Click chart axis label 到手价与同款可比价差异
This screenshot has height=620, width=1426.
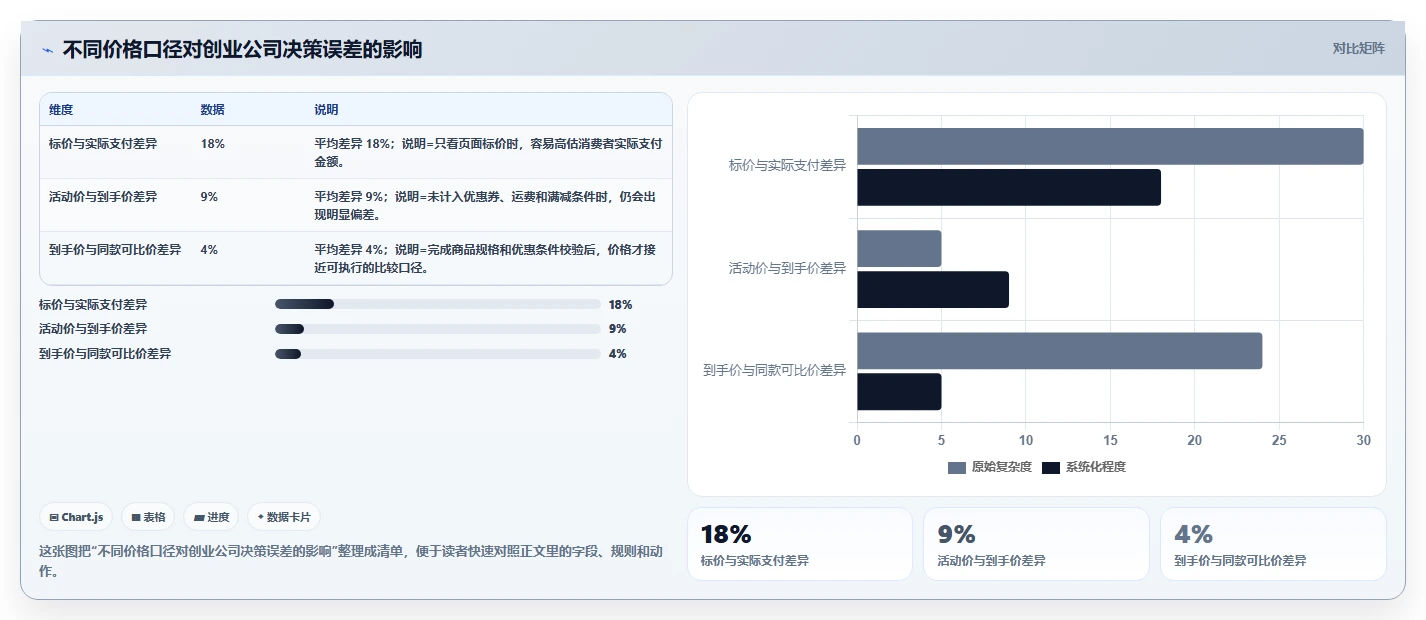[775, 371]
